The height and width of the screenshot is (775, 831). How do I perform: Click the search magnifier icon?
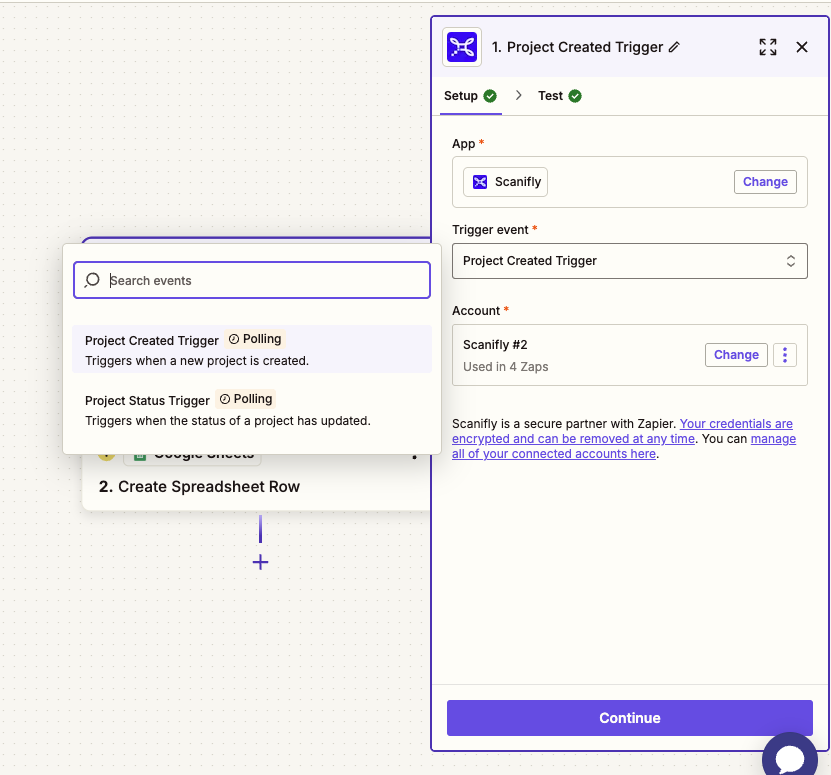(92, 280)
